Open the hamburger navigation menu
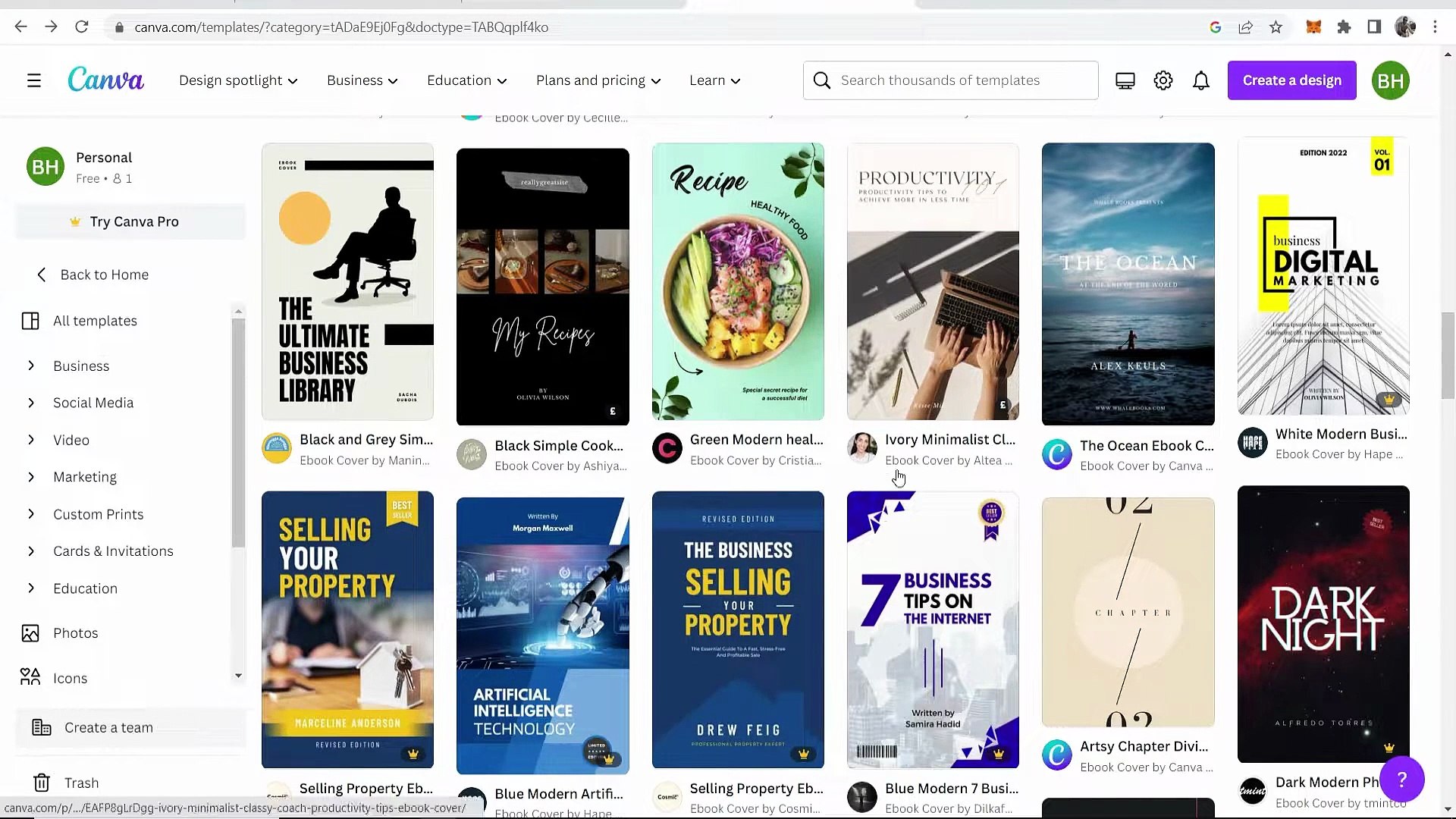This screenshot has width=1456, height=819. pos(34,80)
